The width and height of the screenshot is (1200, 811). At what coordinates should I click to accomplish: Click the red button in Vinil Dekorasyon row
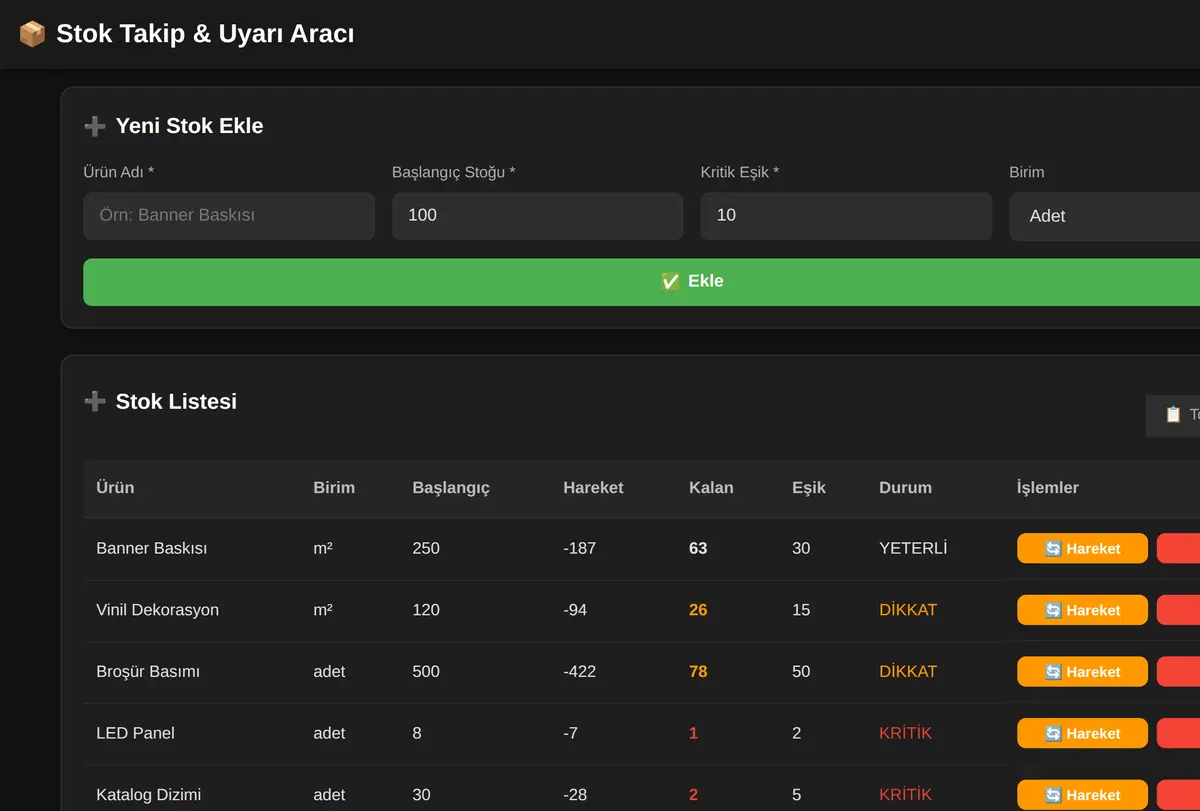[1178, 610]
